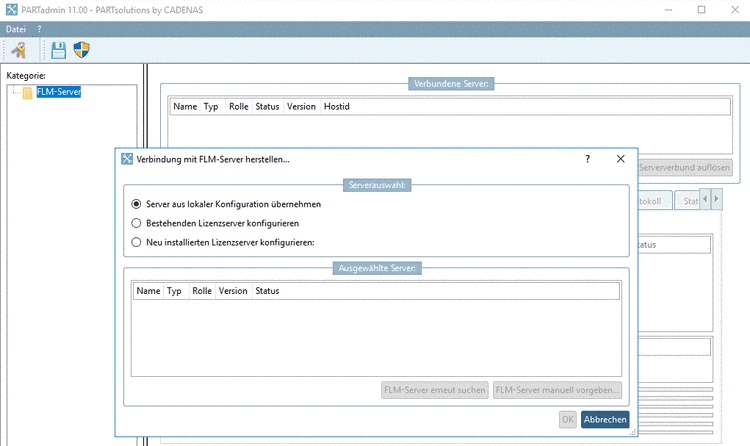Click the dialog's resize grip corner

tap(632, 432)
